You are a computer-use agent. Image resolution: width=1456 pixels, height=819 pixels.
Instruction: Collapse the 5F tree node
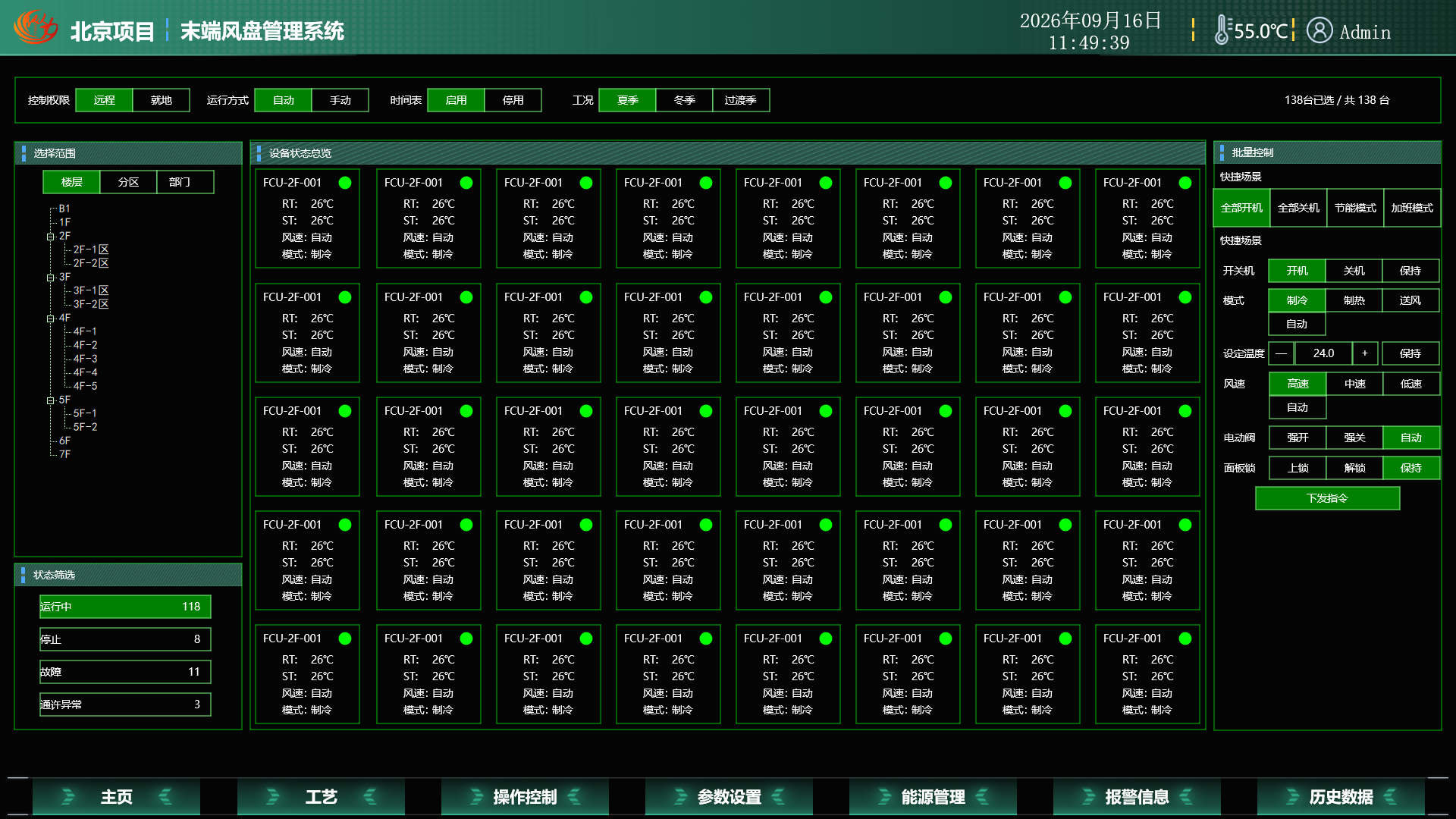[x=51, y=400]
